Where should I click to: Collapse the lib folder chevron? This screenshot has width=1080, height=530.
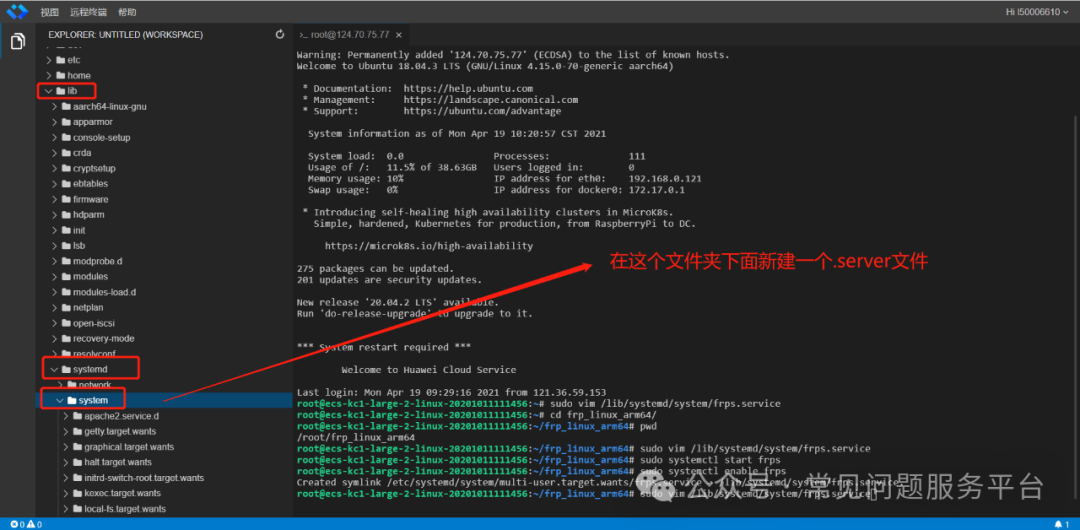click(x=48, y=91)
